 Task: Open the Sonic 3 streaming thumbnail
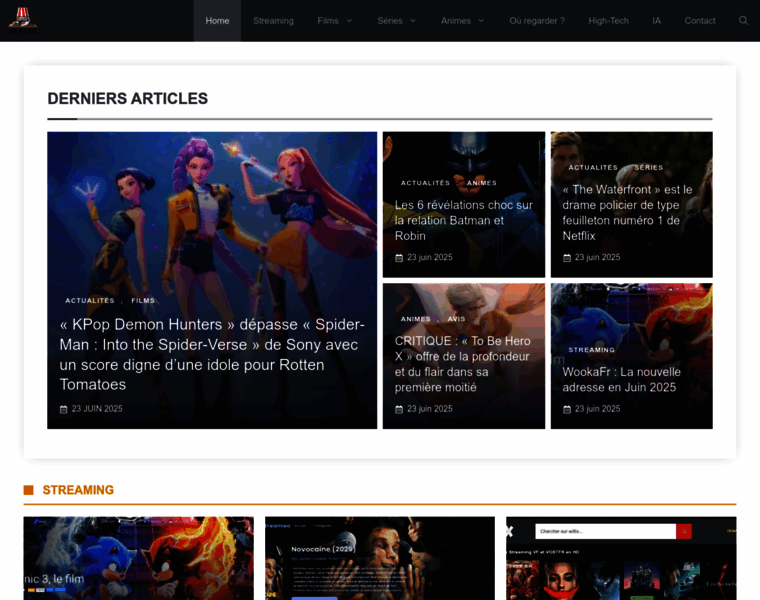tap(139, 558)
